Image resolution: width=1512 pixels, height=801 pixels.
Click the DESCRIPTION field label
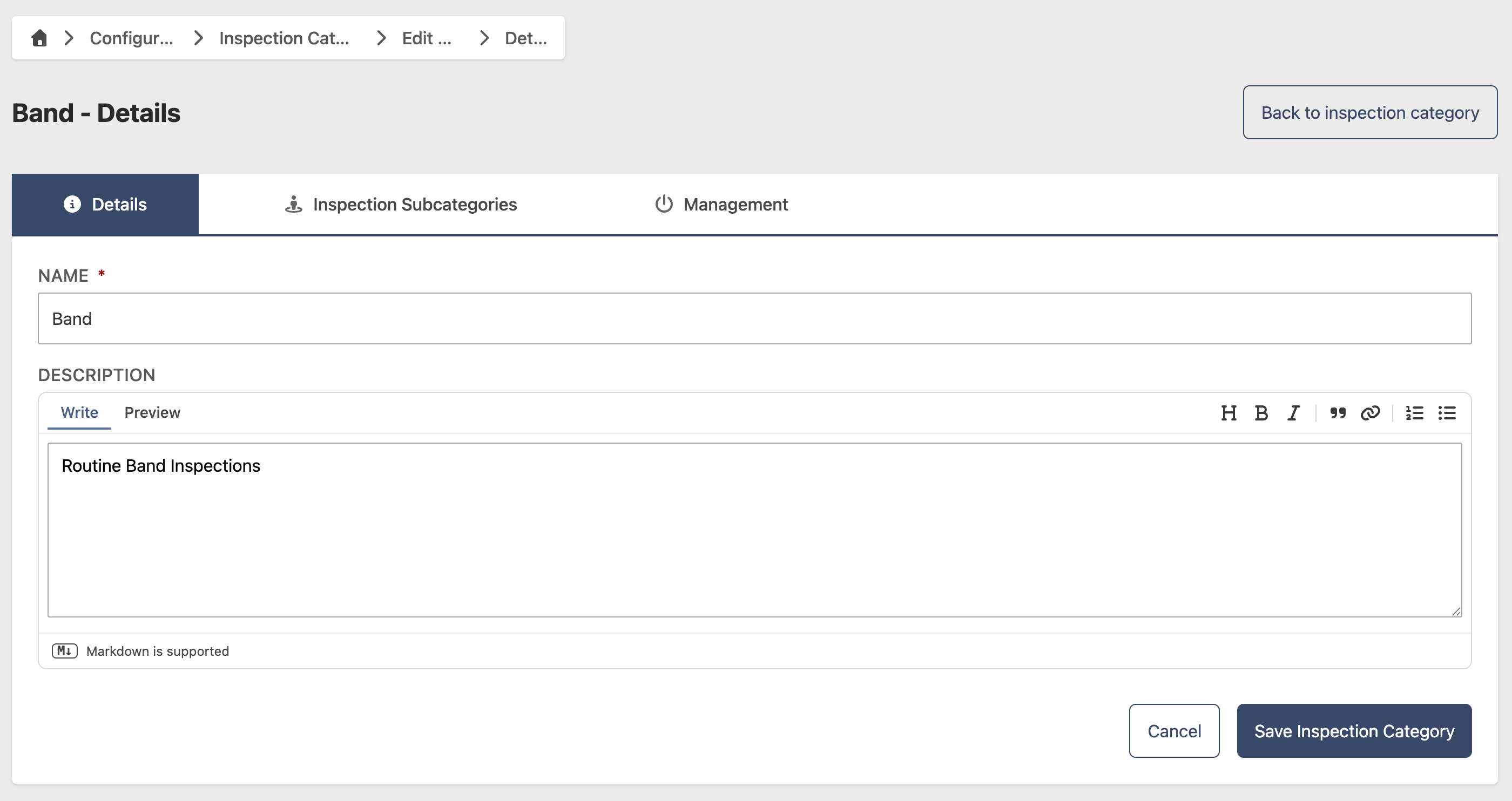tap(97, 375)
